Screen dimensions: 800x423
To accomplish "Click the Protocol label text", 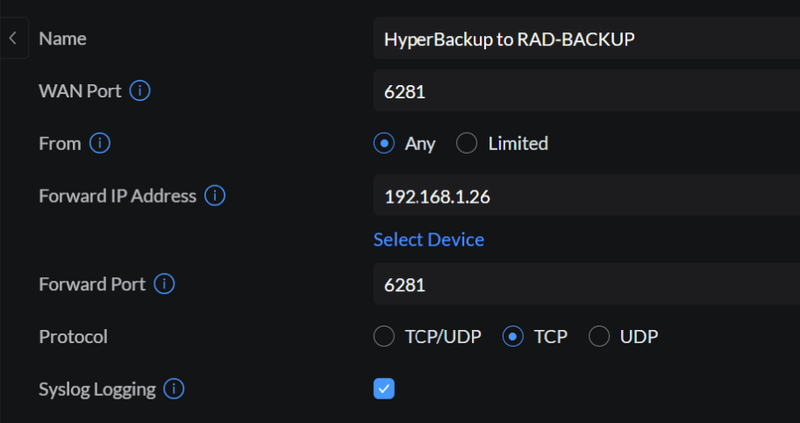I will 73,337.
